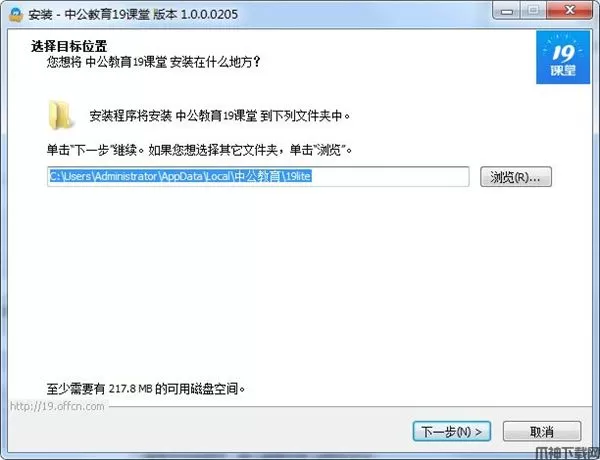Click the highlighted install path text
600x460 pixels.
coord(181,176)
